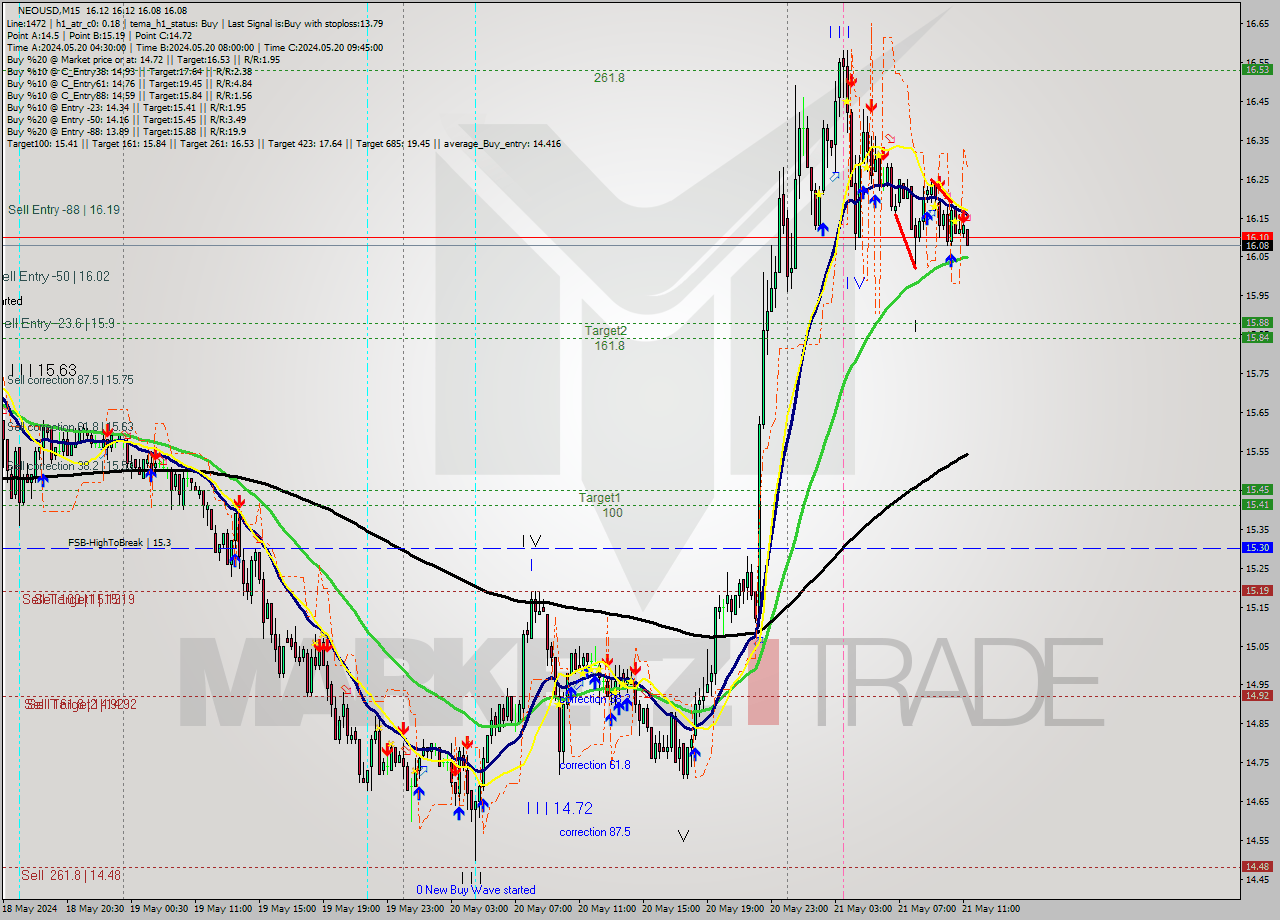The width and height of the screenshot is (1280, 920).
Task: Click the '0 New Buy Wave started' label
Action: 476,890
